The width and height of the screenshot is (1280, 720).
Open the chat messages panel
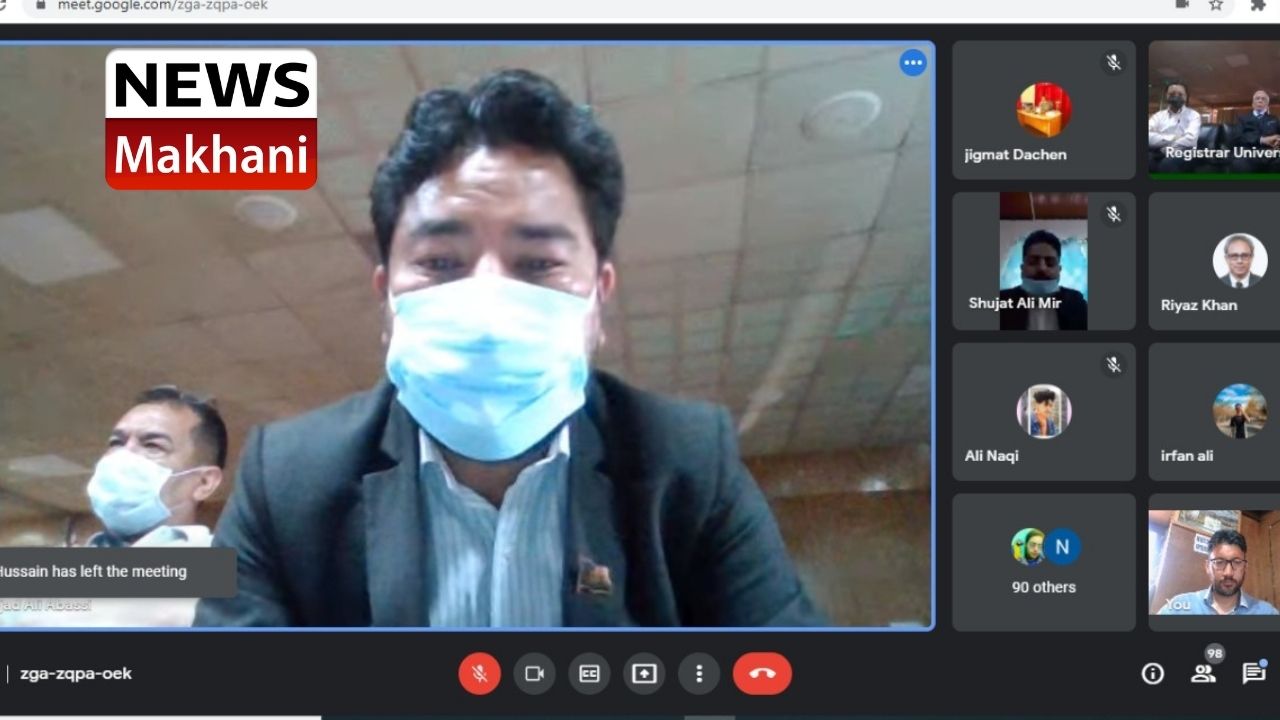(1253, 673)
